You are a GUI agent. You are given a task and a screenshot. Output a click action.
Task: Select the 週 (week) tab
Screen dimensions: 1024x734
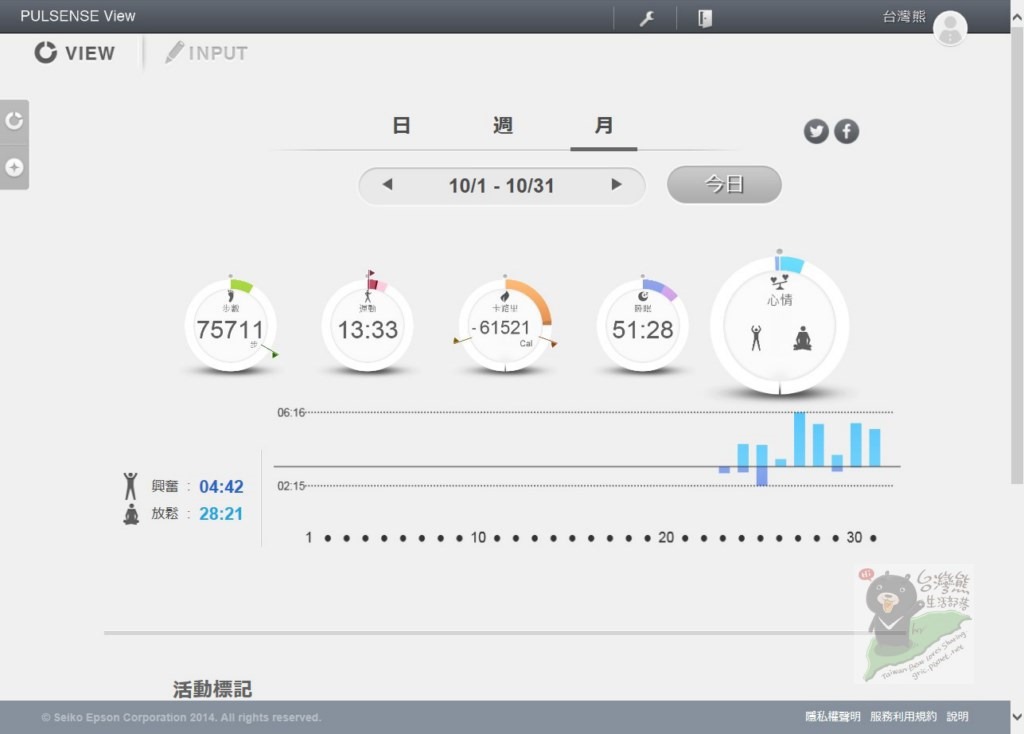click(x=502, y=125)
